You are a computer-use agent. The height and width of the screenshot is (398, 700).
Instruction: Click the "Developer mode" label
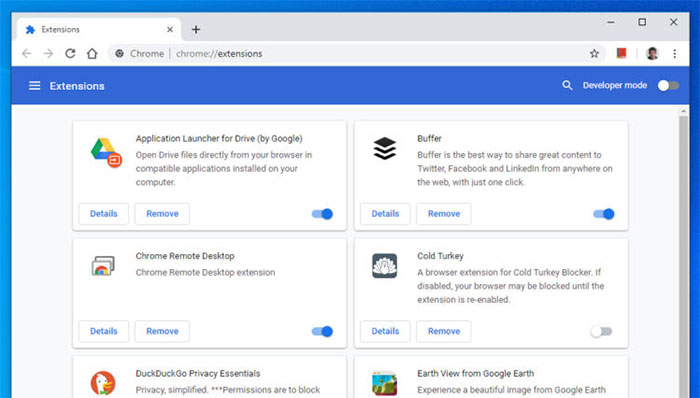(615, 85)
